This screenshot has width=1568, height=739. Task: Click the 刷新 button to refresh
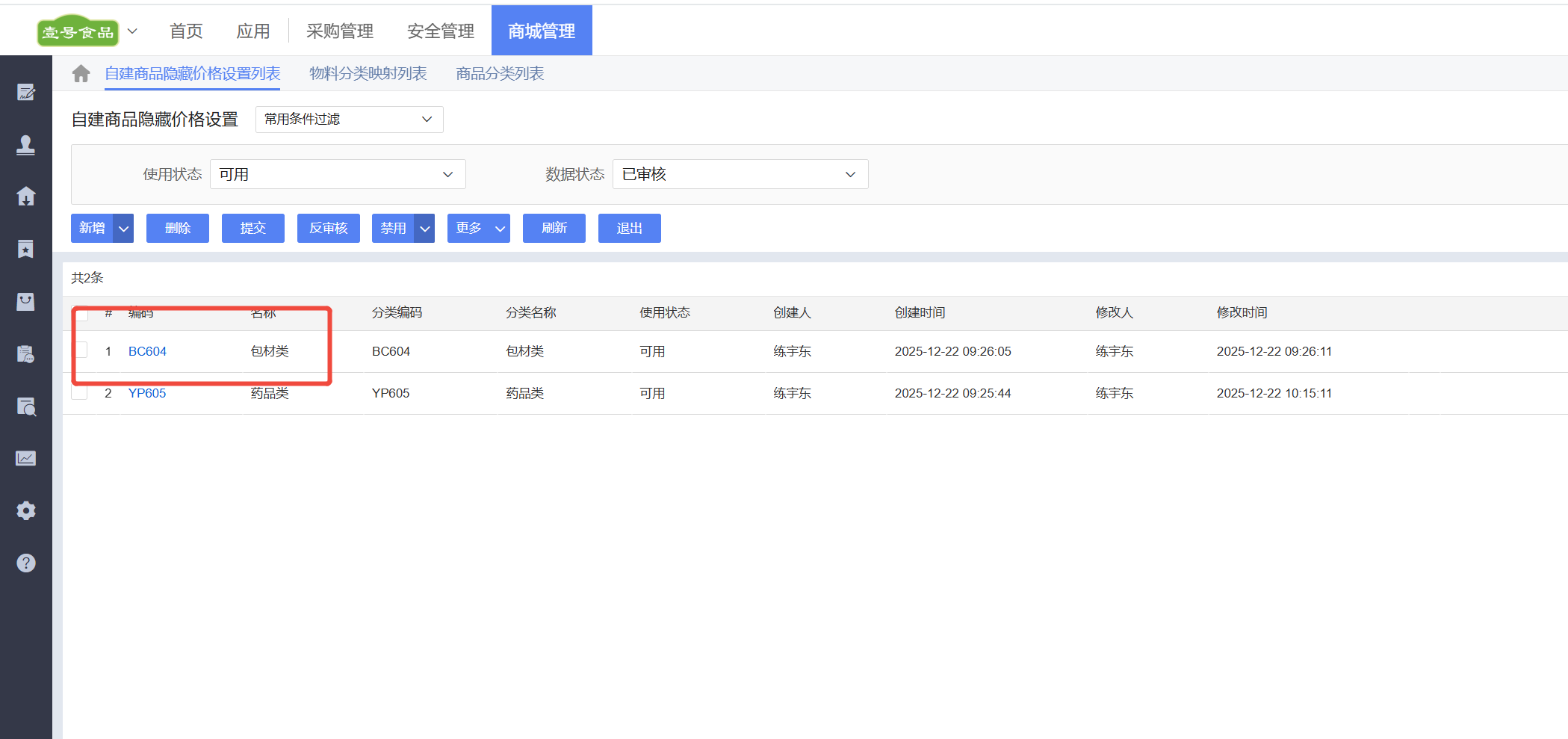[554, 228]
